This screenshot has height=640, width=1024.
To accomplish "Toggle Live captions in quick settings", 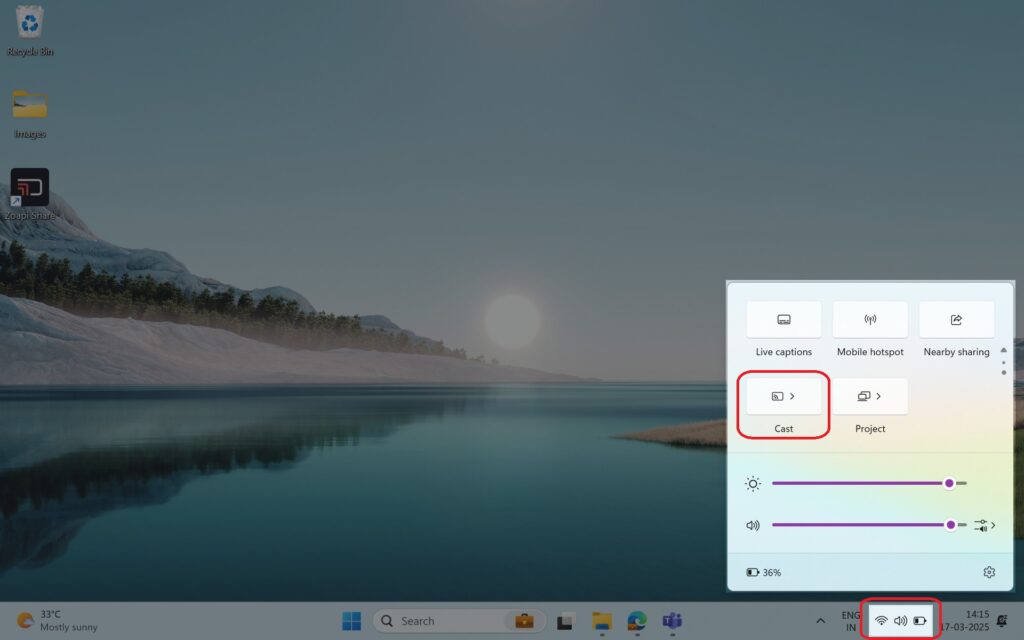I will 784,319.
